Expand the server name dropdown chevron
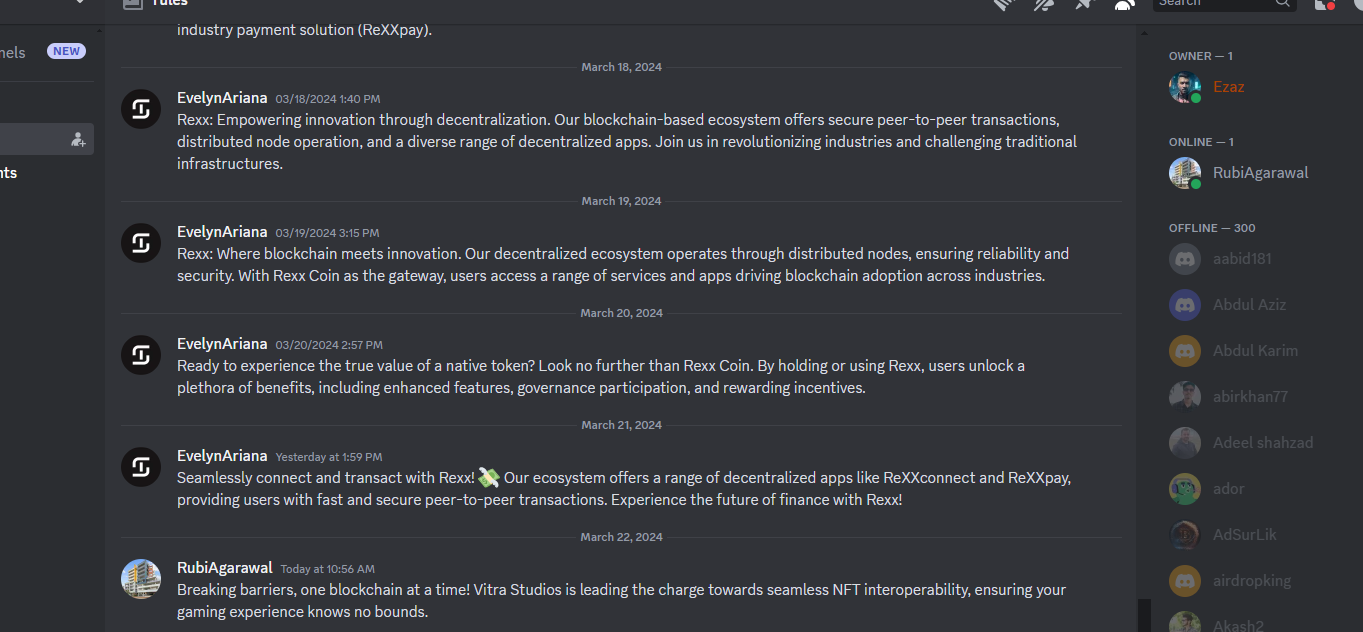This screenshot has width=1363, height=632. click(80, 3)
